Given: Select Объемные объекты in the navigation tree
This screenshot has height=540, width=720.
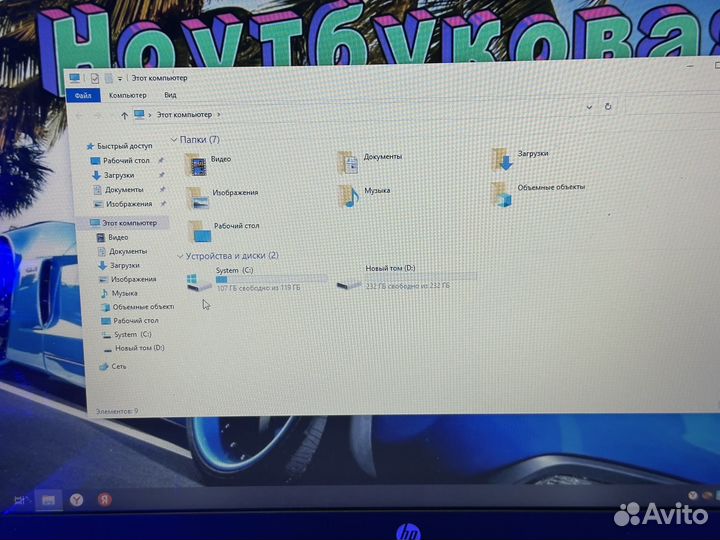Looking at the screenshot, I should tap(138, 307).
